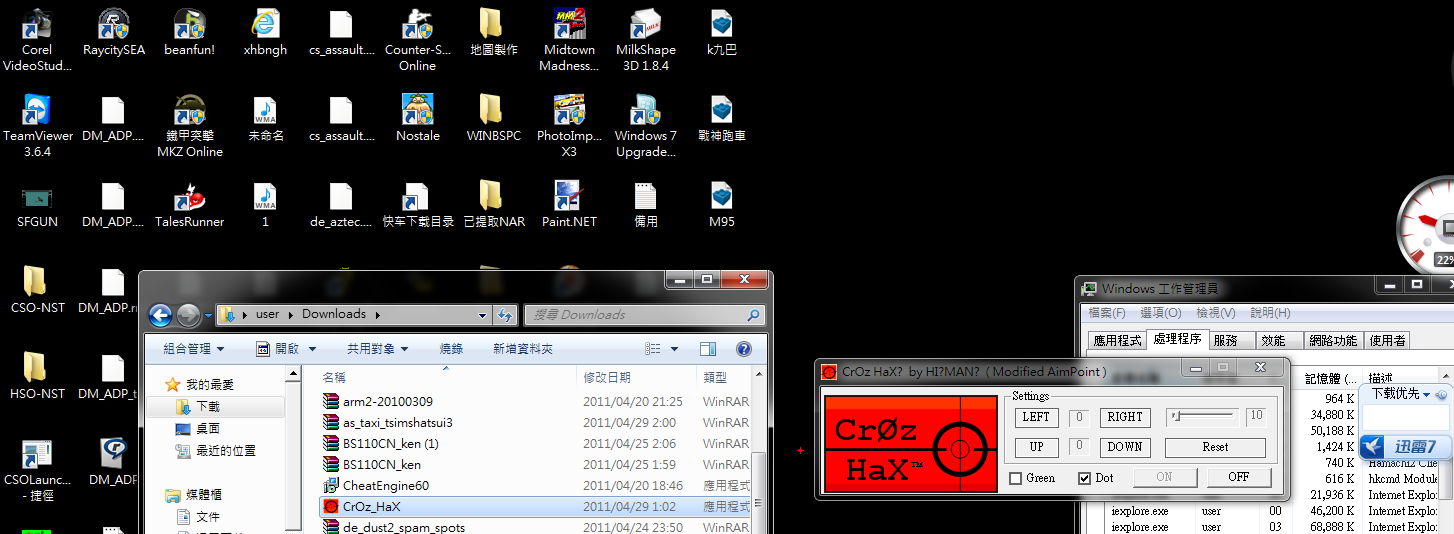
Task: Open the 地圖製作 desktop folder
Action: pos(493,32)
